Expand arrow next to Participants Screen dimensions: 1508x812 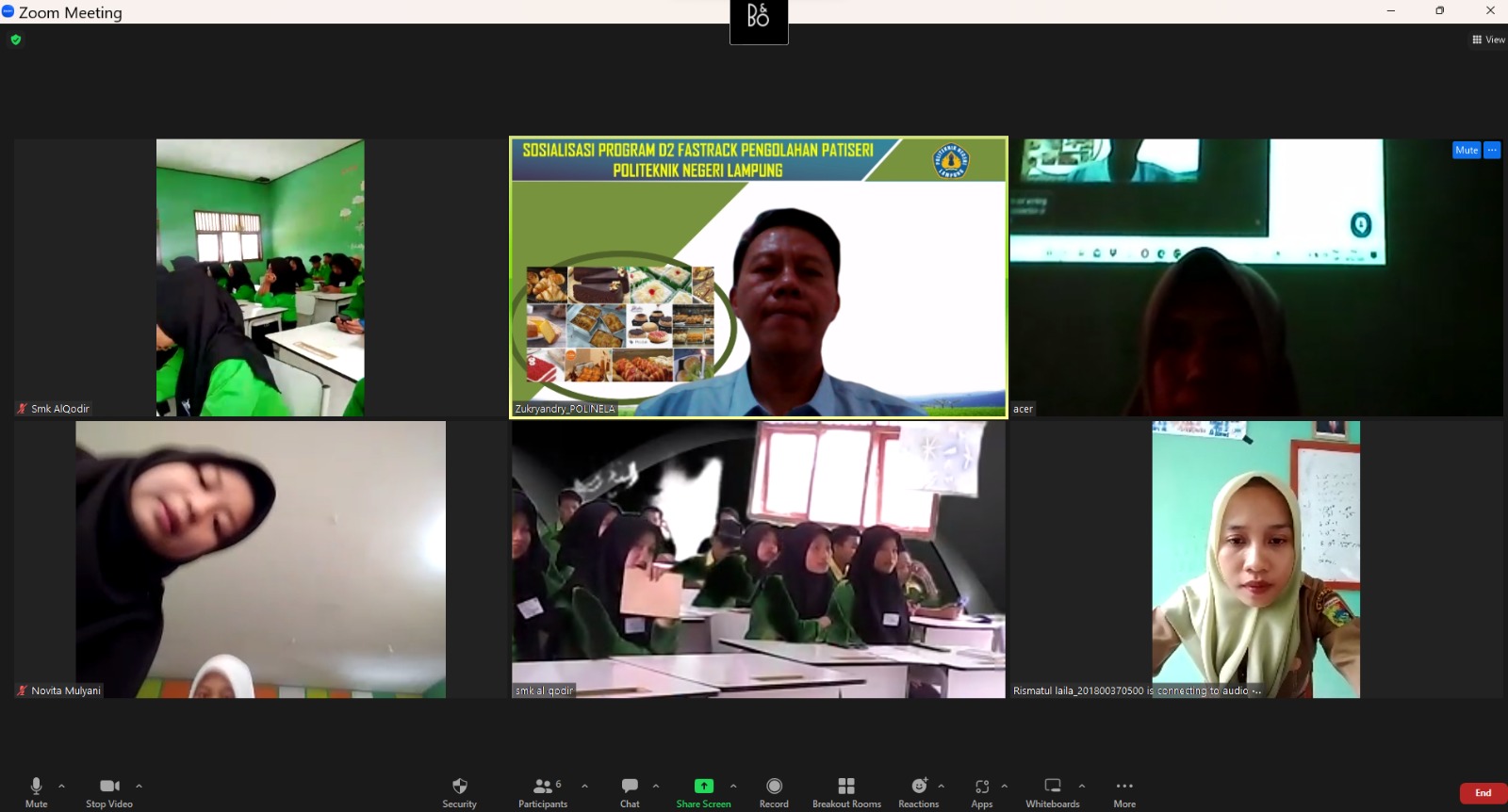584,786
